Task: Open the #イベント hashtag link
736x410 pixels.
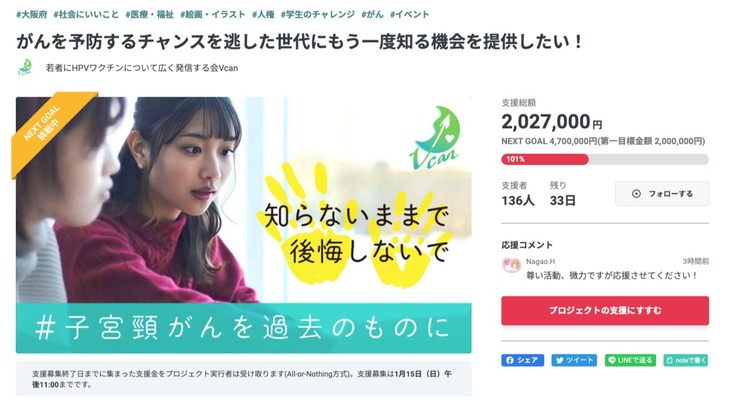Action: click(x=409, y=15)
